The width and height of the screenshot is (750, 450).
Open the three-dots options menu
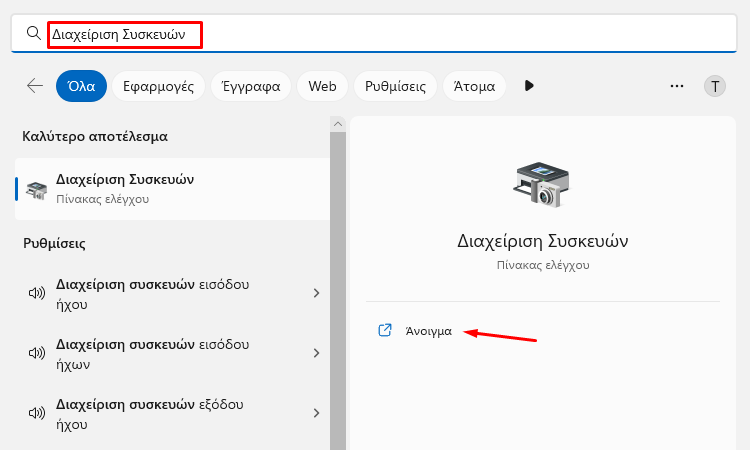pos(677,86)
